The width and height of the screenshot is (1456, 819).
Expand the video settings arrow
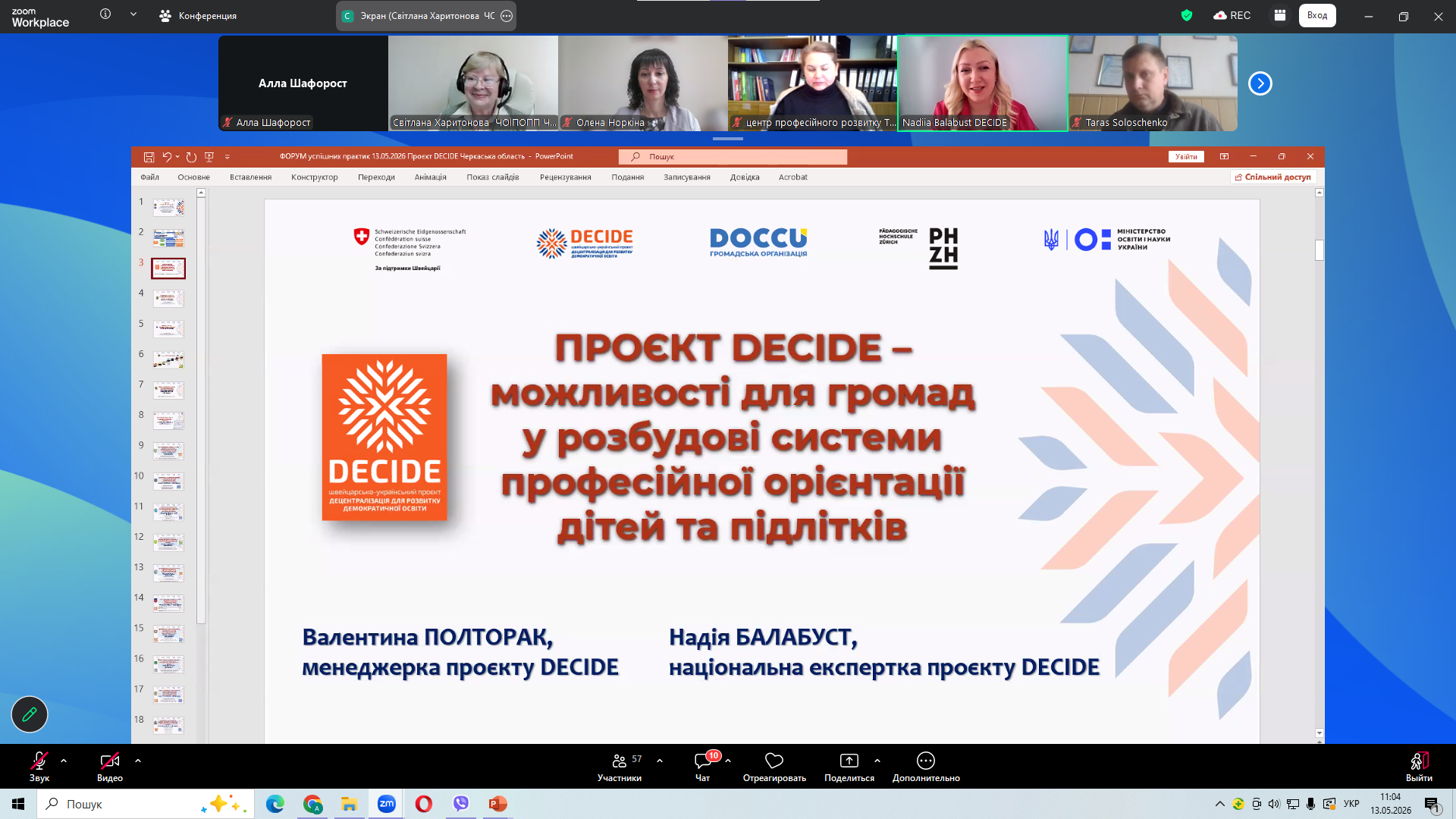coord(138,760)
